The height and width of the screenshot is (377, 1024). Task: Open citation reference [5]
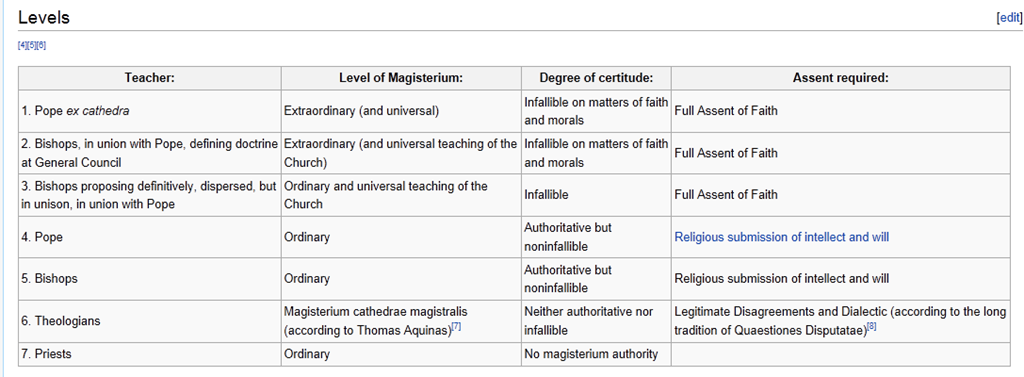[31, 45]
